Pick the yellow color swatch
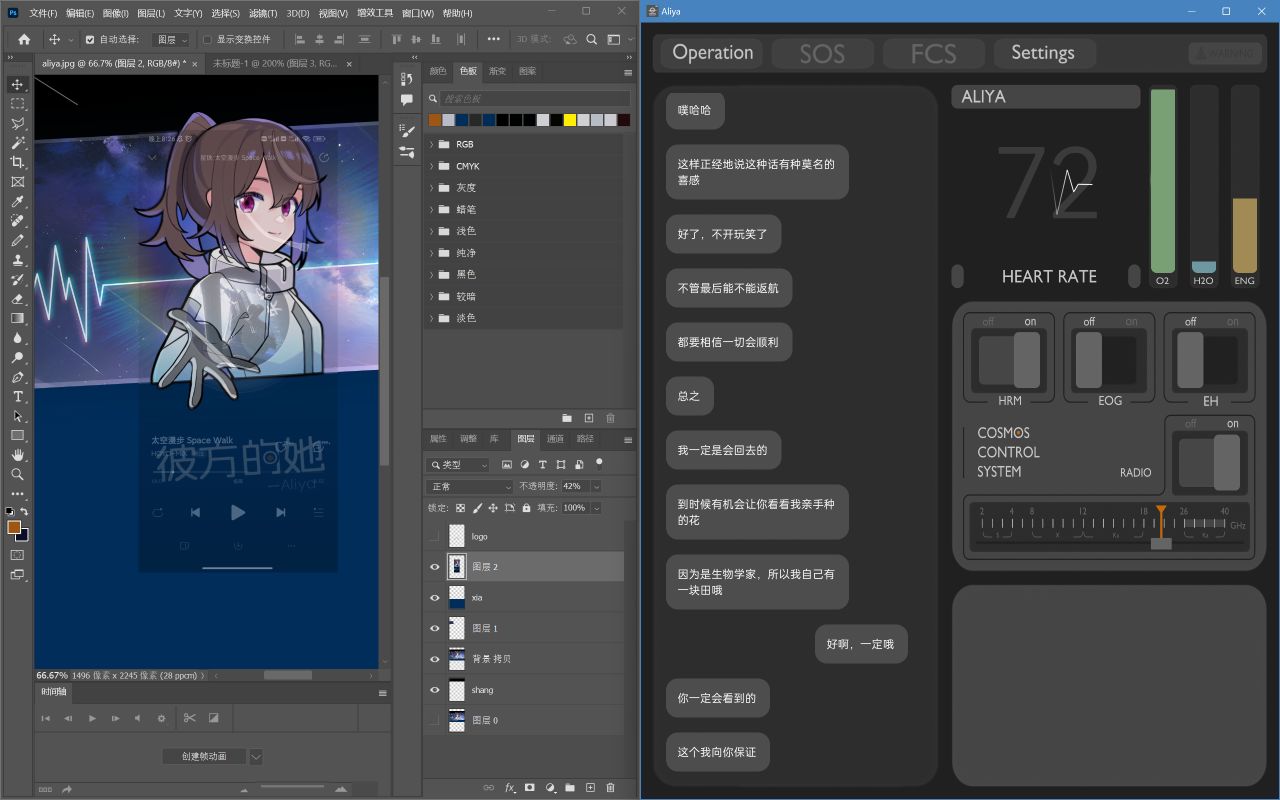The height and width of the screenshot is (800, 1280). point(569,120)
